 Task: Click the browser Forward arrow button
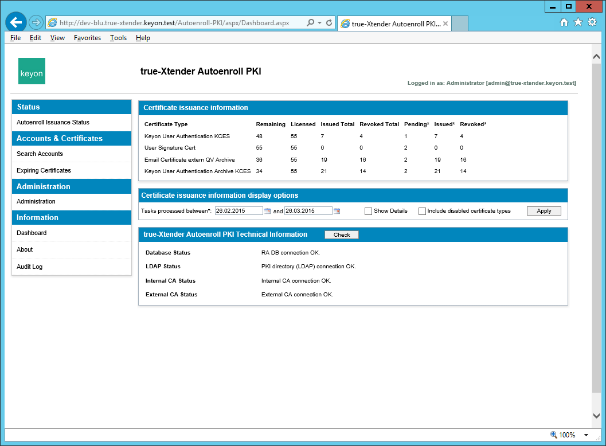(36, 23)
